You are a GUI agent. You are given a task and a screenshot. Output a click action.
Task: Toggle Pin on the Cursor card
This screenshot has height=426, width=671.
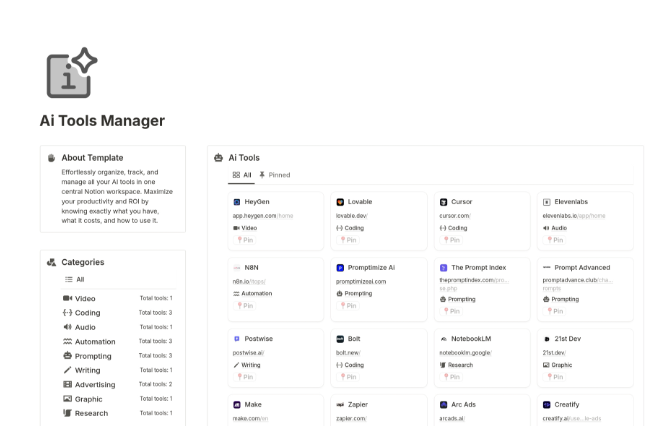point(451,240)
